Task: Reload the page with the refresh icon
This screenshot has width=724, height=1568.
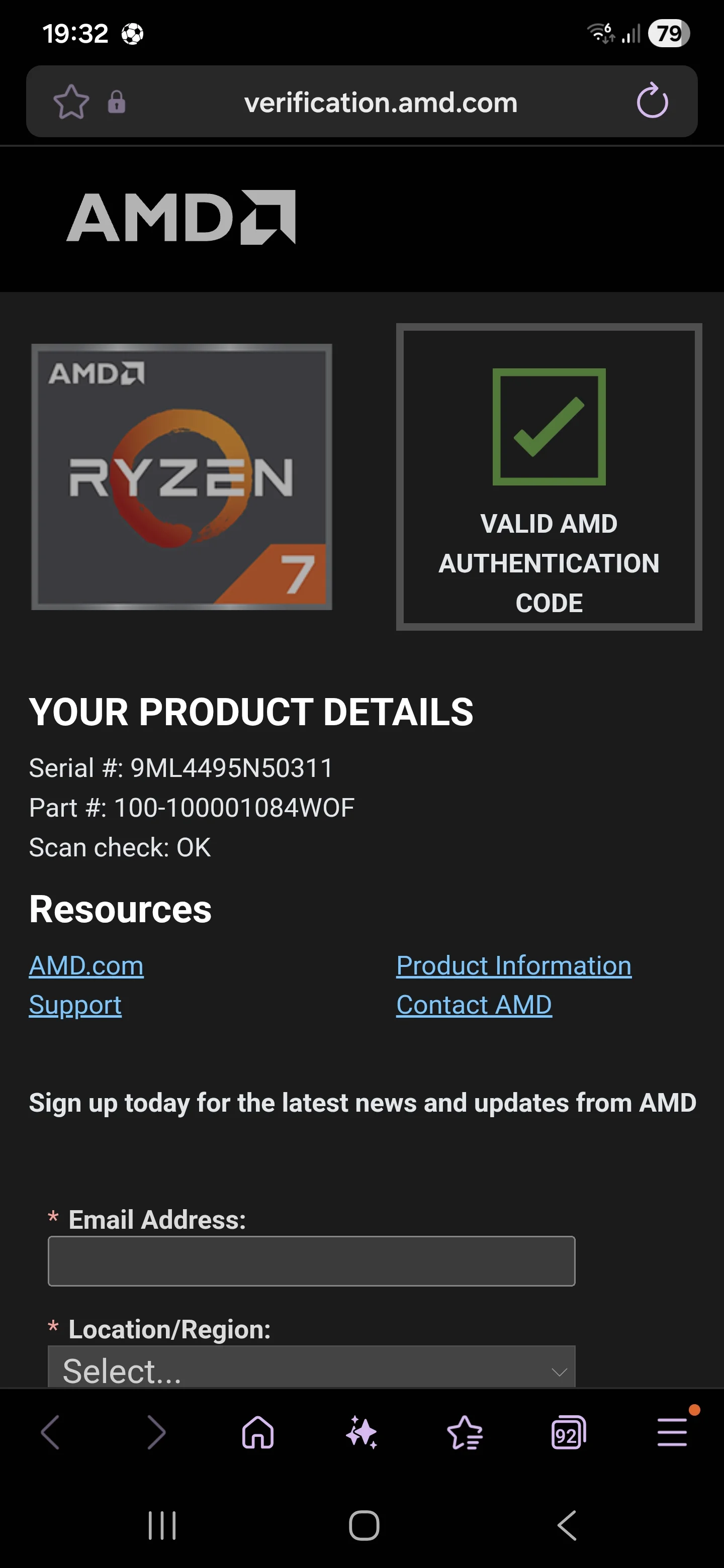Action: pos(652,101)
